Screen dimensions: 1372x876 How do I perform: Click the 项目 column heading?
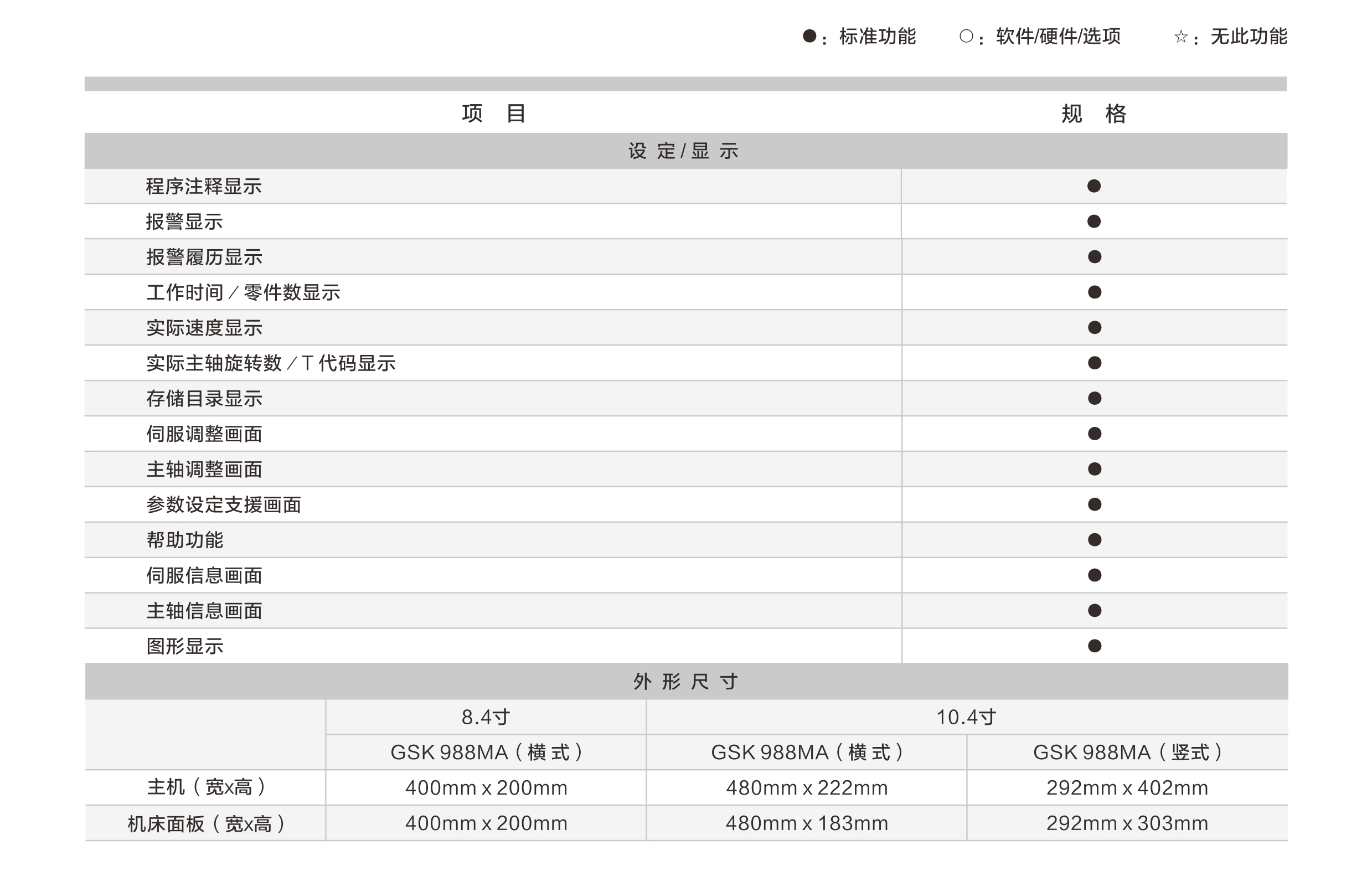pos(493,114)
